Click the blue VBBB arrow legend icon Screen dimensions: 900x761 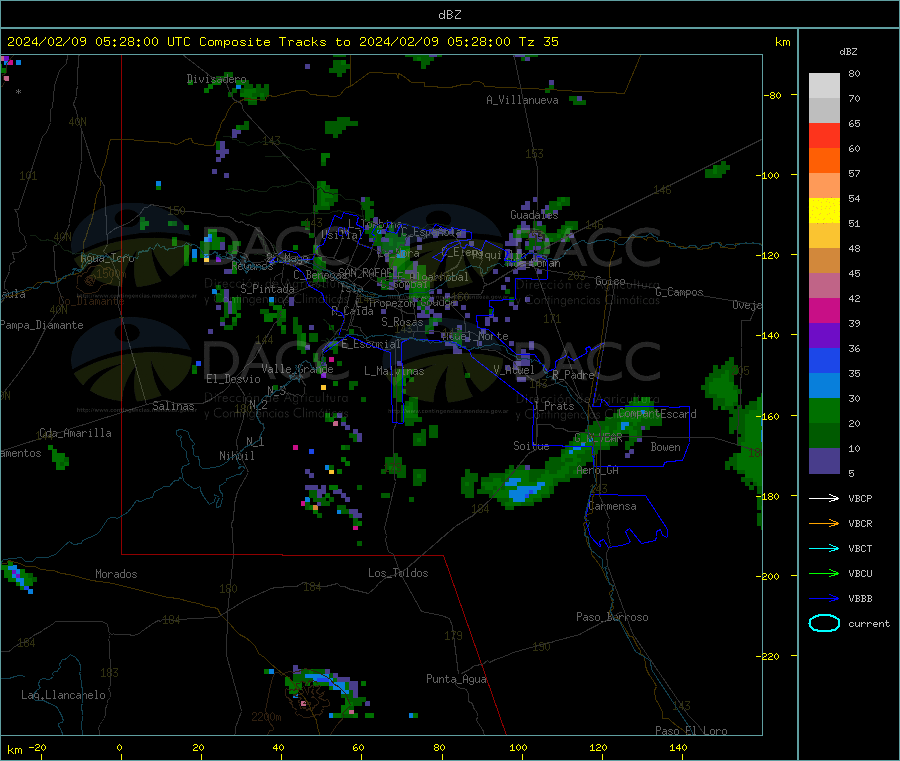[x=824, y=599]
